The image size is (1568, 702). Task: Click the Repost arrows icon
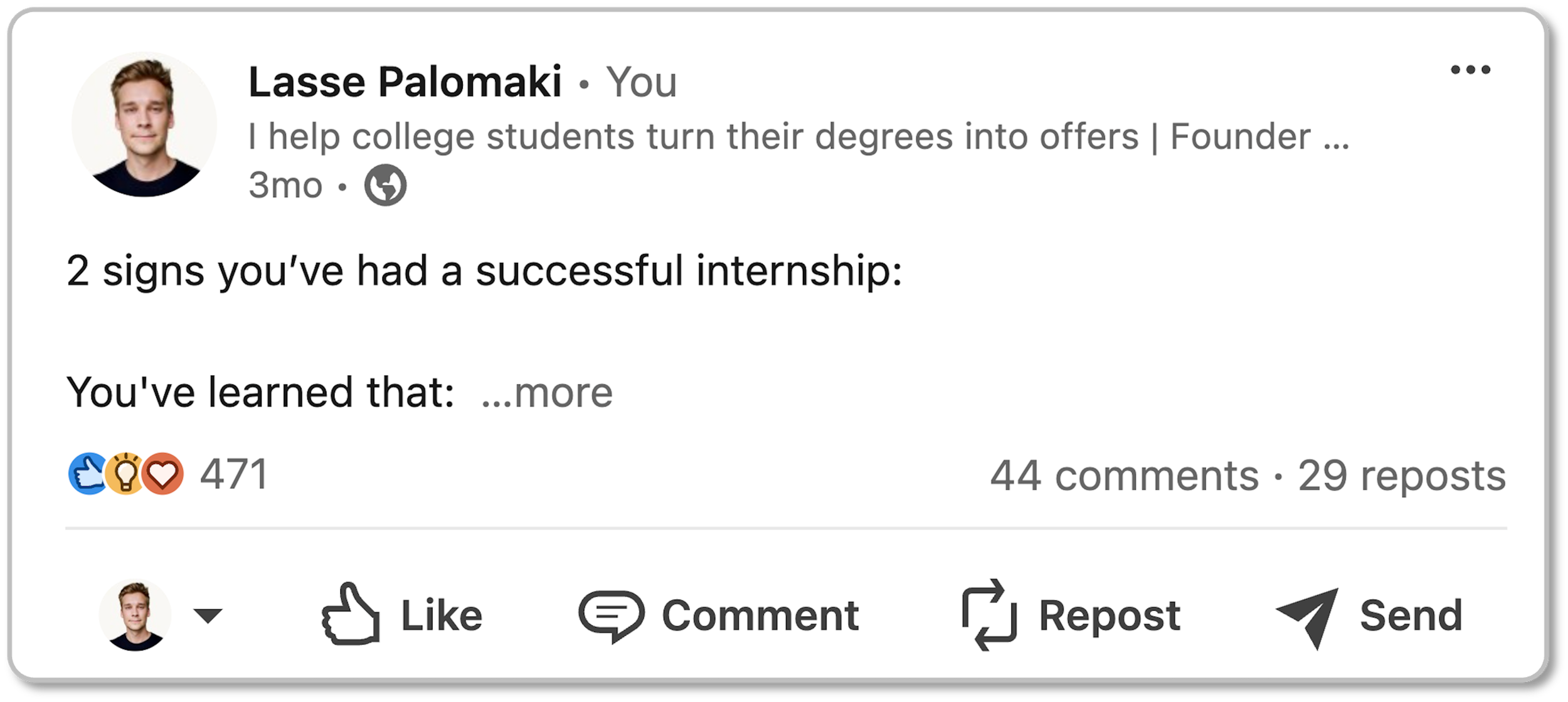tap(988, 615)
